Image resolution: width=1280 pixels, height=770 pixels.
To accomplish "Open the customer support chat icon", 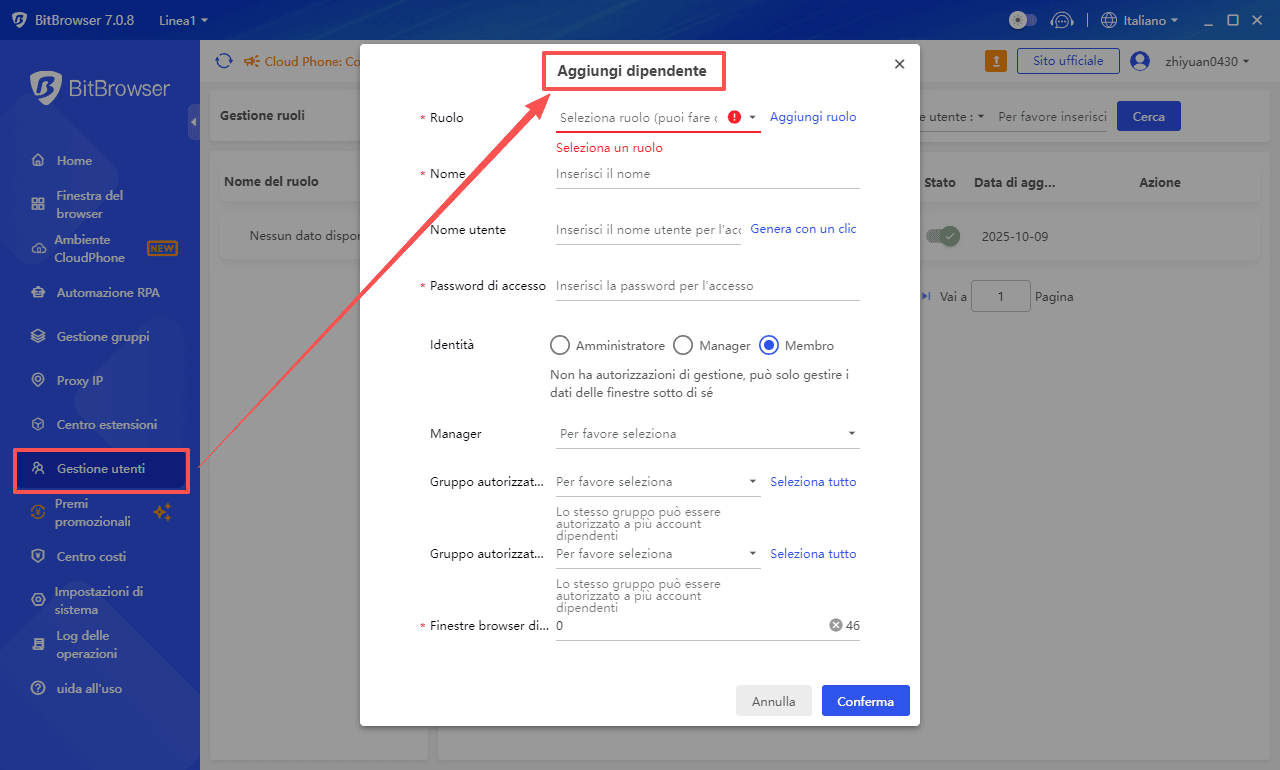I will [1062, 19].
